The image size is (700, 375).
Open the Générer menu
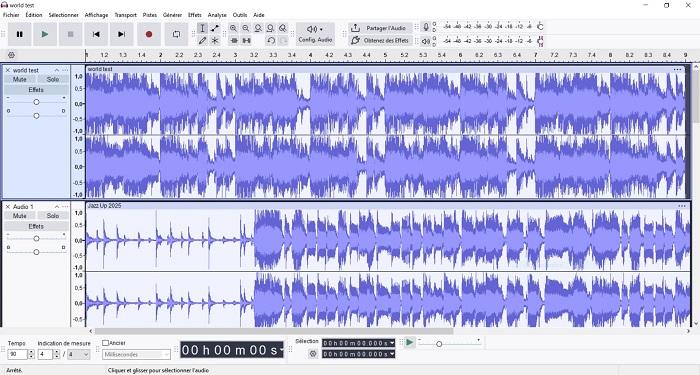(172, 15)
